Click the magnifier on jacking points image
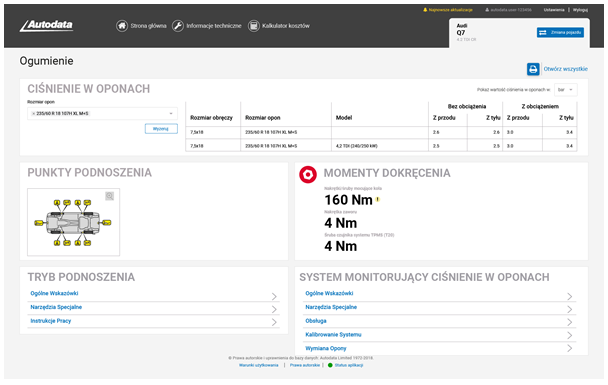The image size is (608, 385). [x=110, y=196]
